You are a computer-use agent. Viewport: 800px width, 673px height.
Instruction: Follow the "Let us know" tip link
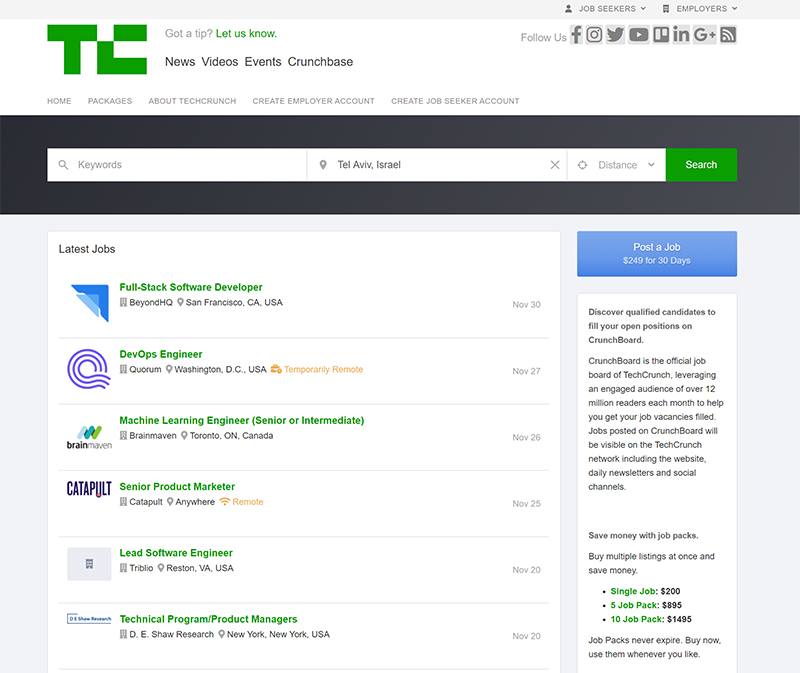[246, 34]
